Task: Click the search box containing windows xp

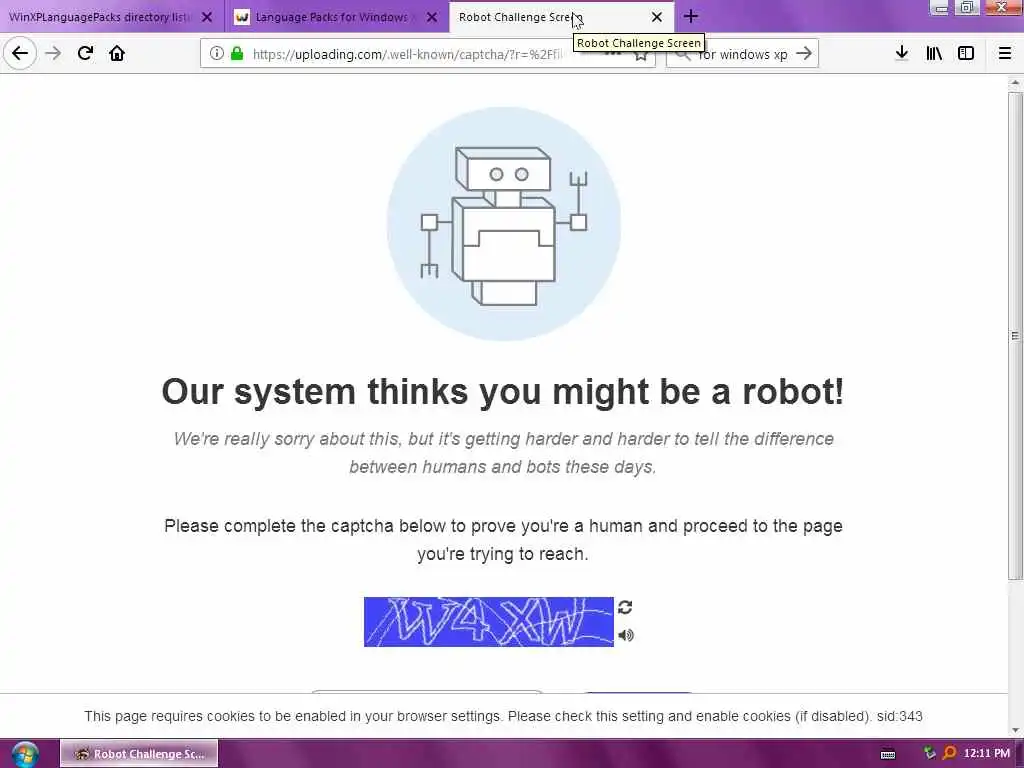Action: click(741, 54)
